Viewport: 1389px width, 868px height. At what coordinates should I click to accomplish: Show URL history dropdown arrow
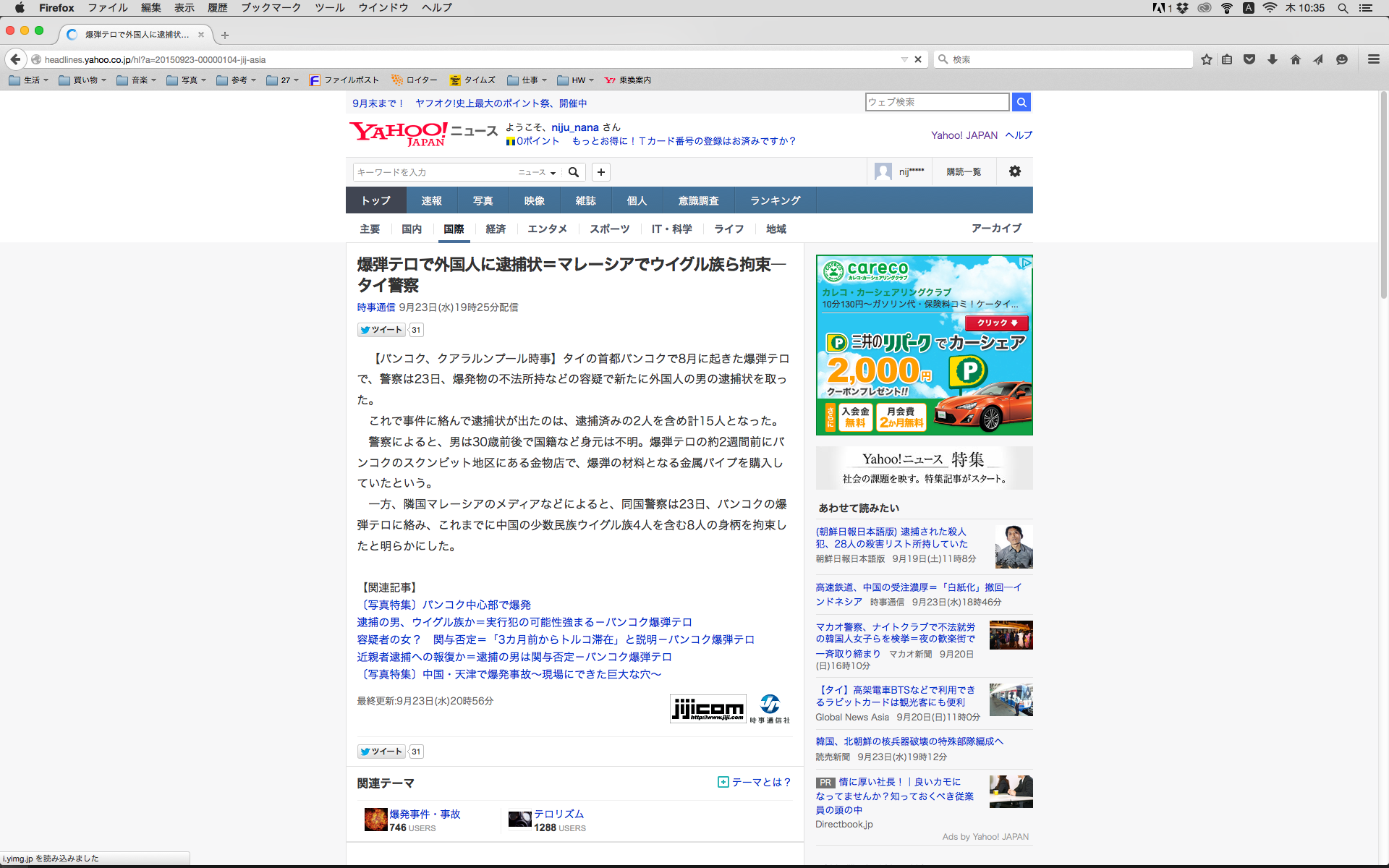pos(904,59)
